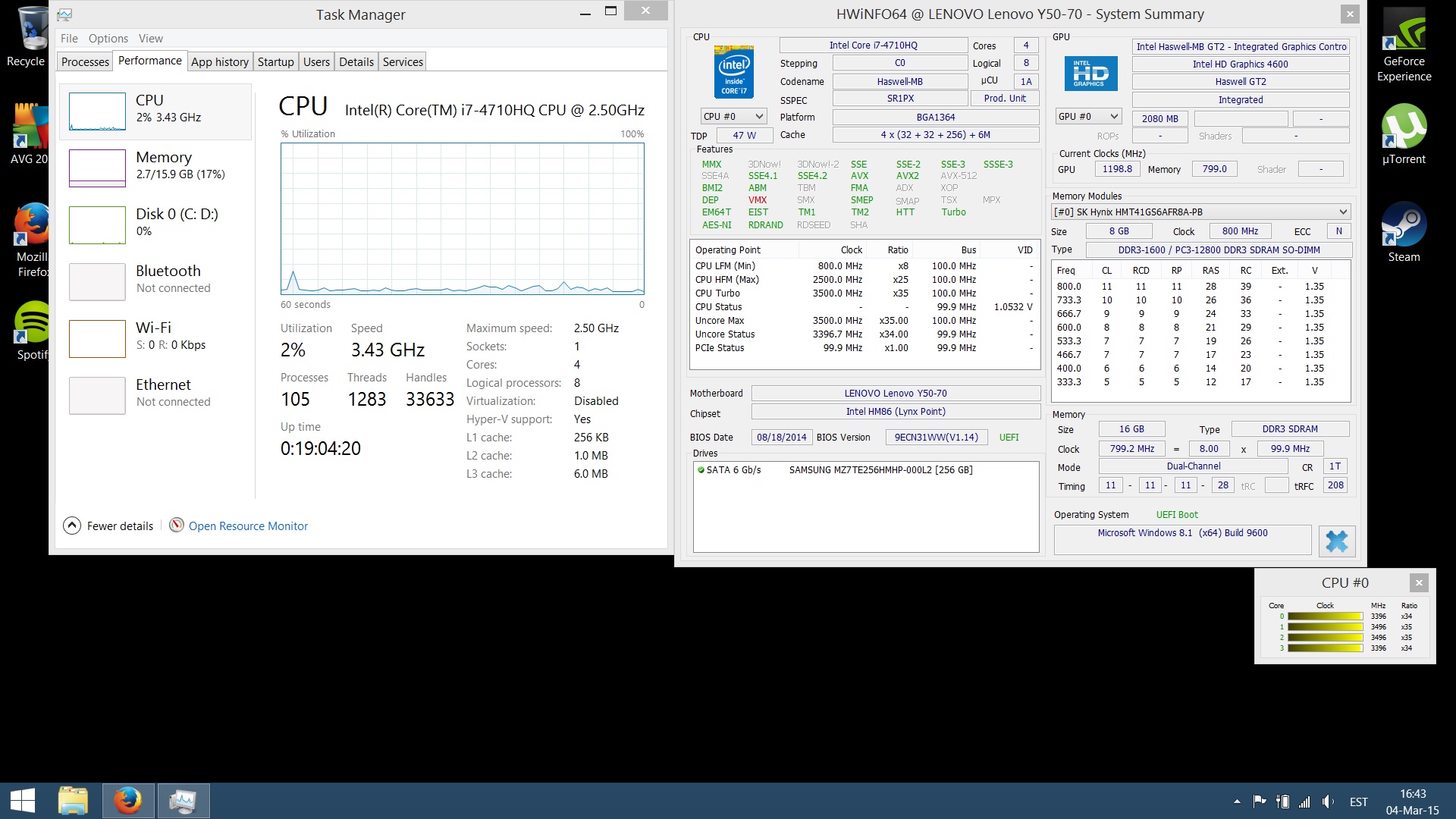
Task: Click the Intel Core i7 logo in HWiNFO
Action: [x=733, y=72]
